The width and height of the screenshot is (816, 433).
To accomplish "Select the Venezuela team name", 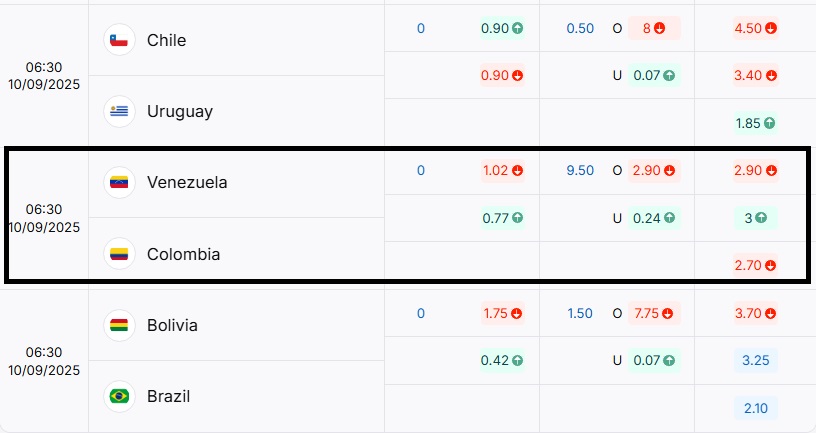I will click(186, 182).
